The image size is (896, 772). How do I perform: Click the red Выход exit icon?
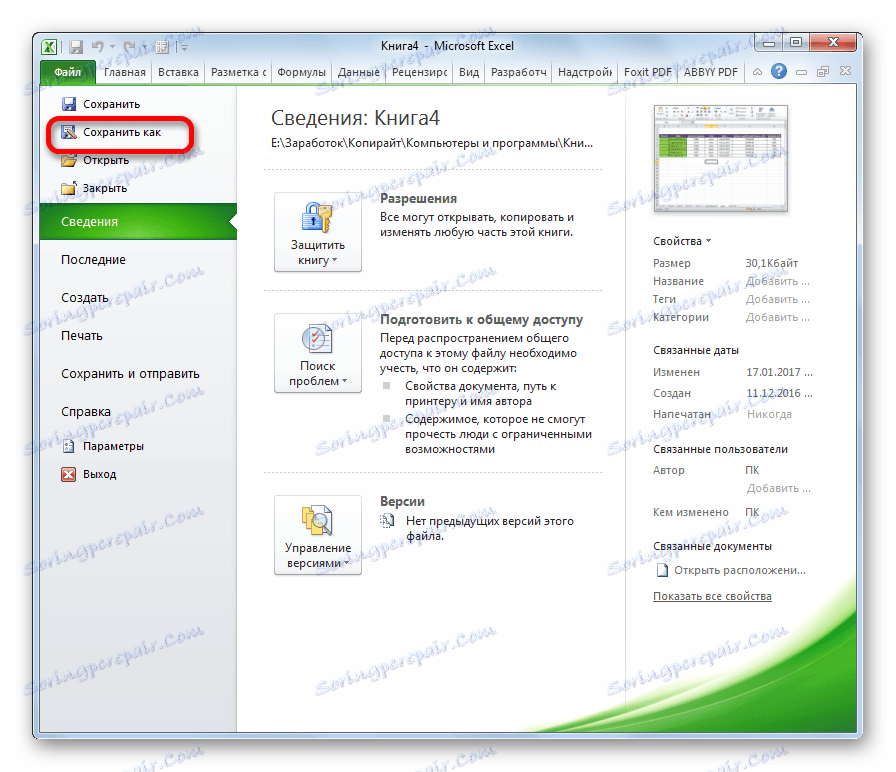(68, 473)
